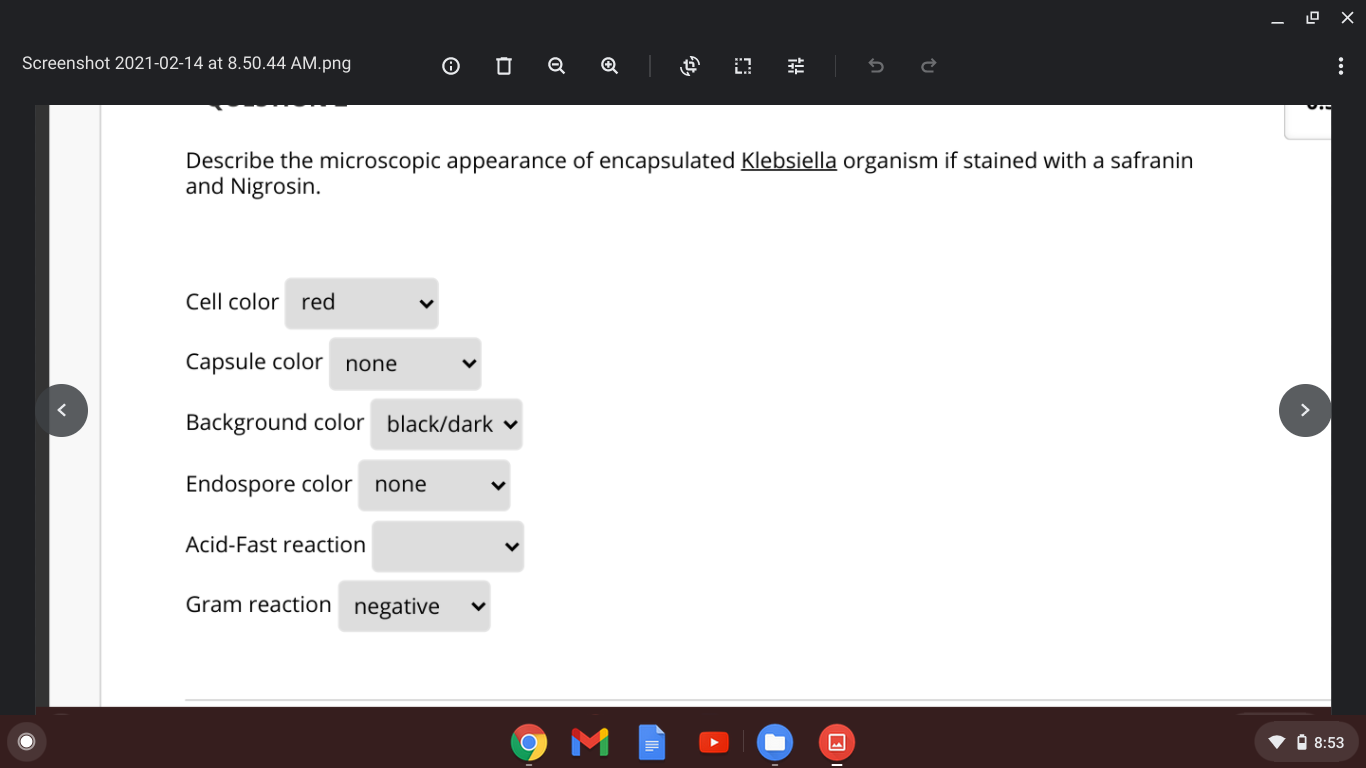
Task: Open the lighting filters adjustments
Action: [x=795, y=65]
